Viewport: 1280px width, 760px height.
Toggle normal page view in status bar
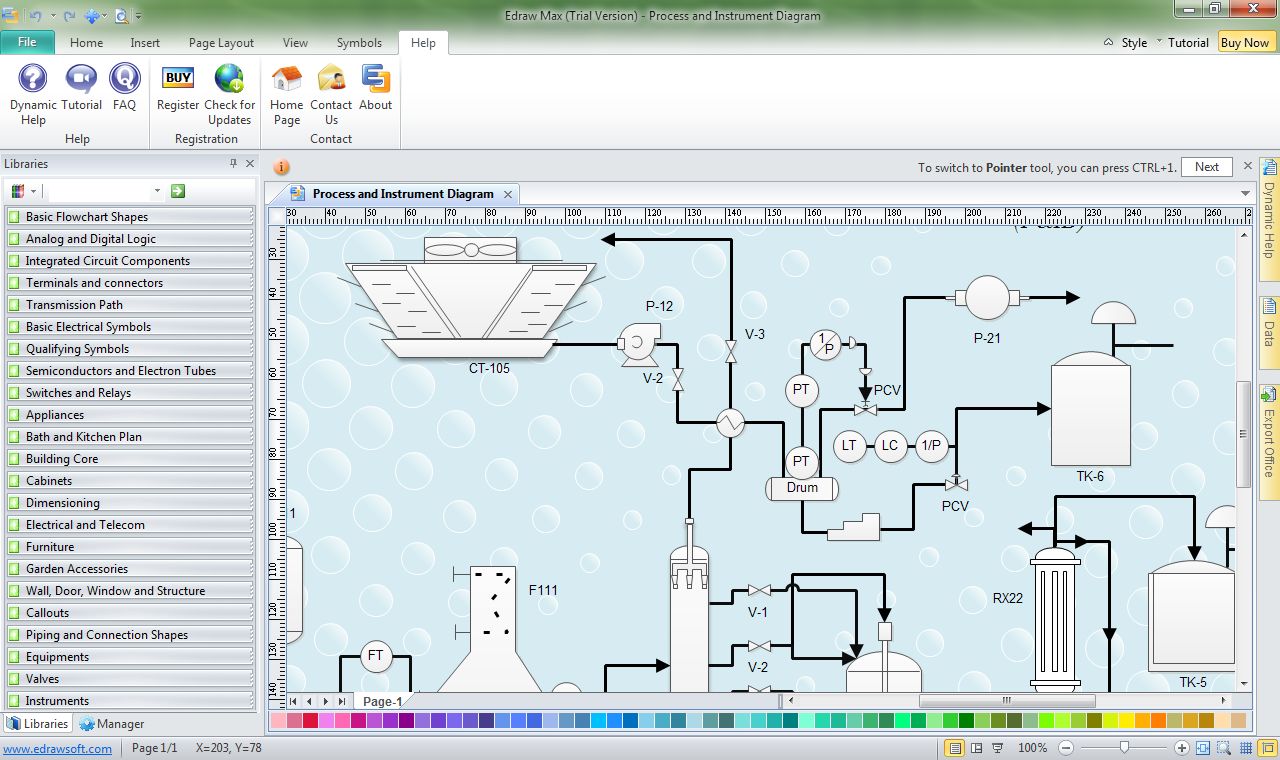[955, 748]
